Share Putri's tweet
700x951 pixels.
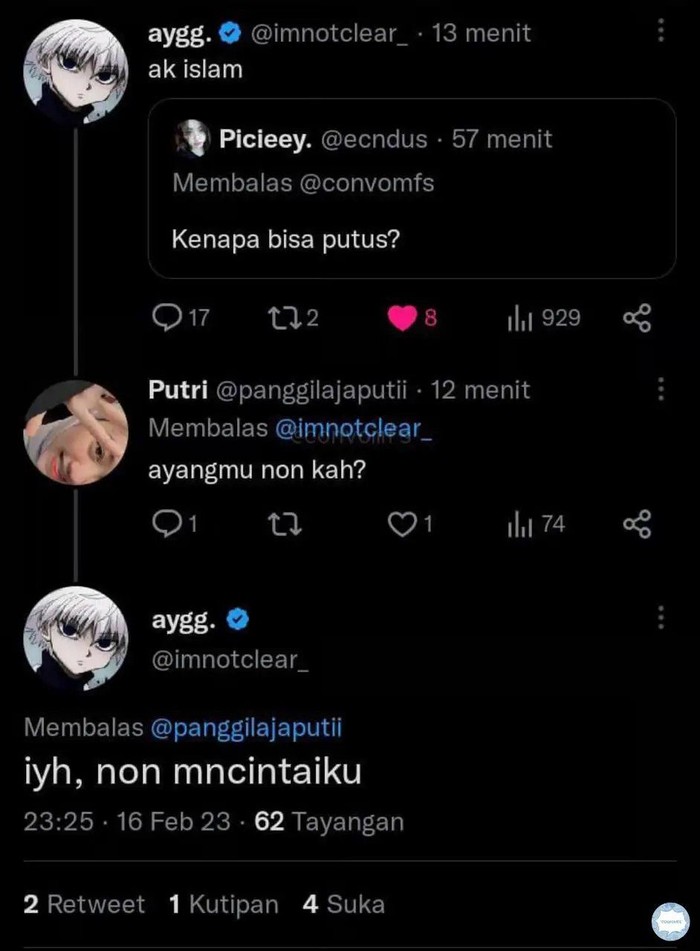tap(637, 524)
